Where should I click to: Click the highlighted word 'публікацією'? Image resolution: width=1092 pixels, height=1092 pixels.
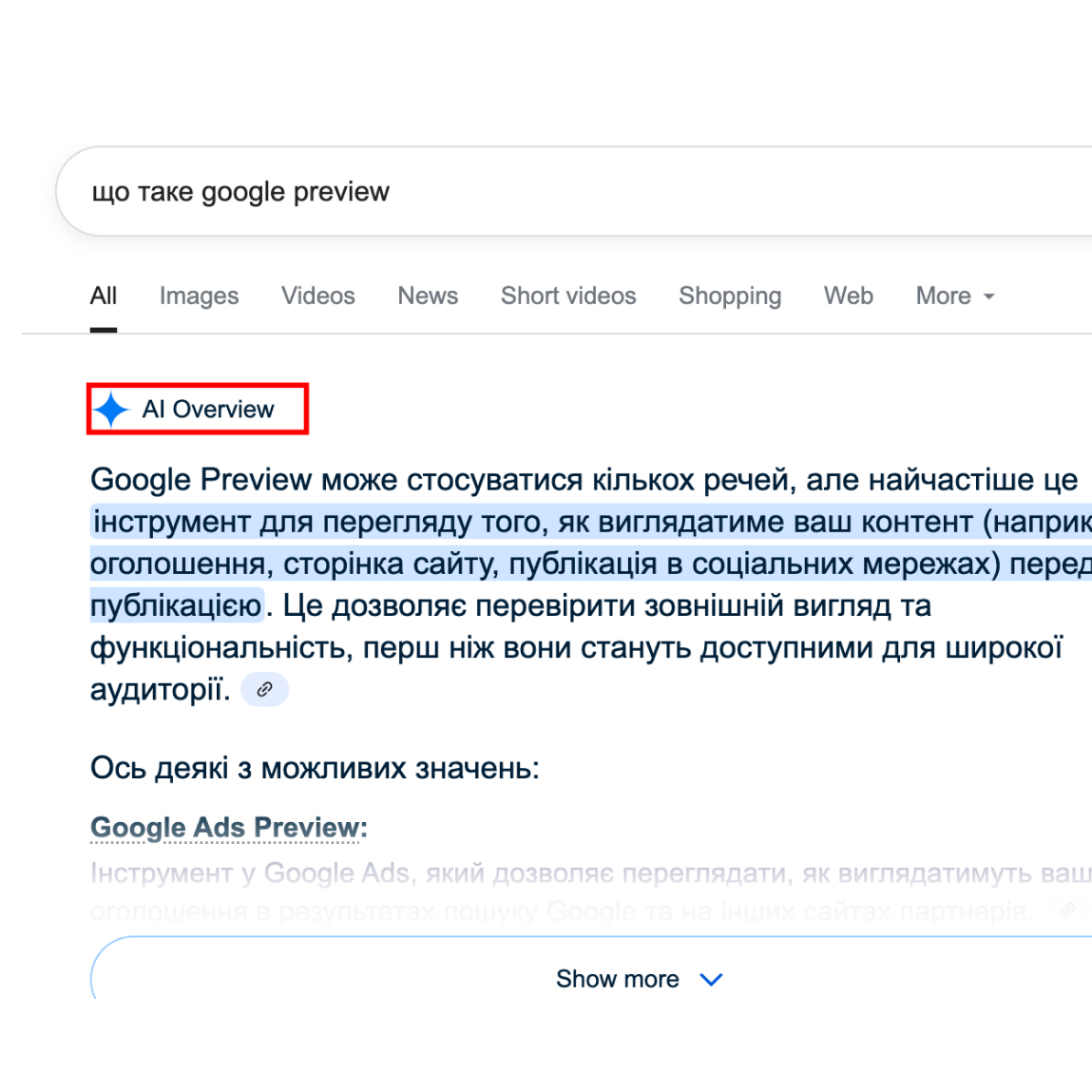point(176,606)
